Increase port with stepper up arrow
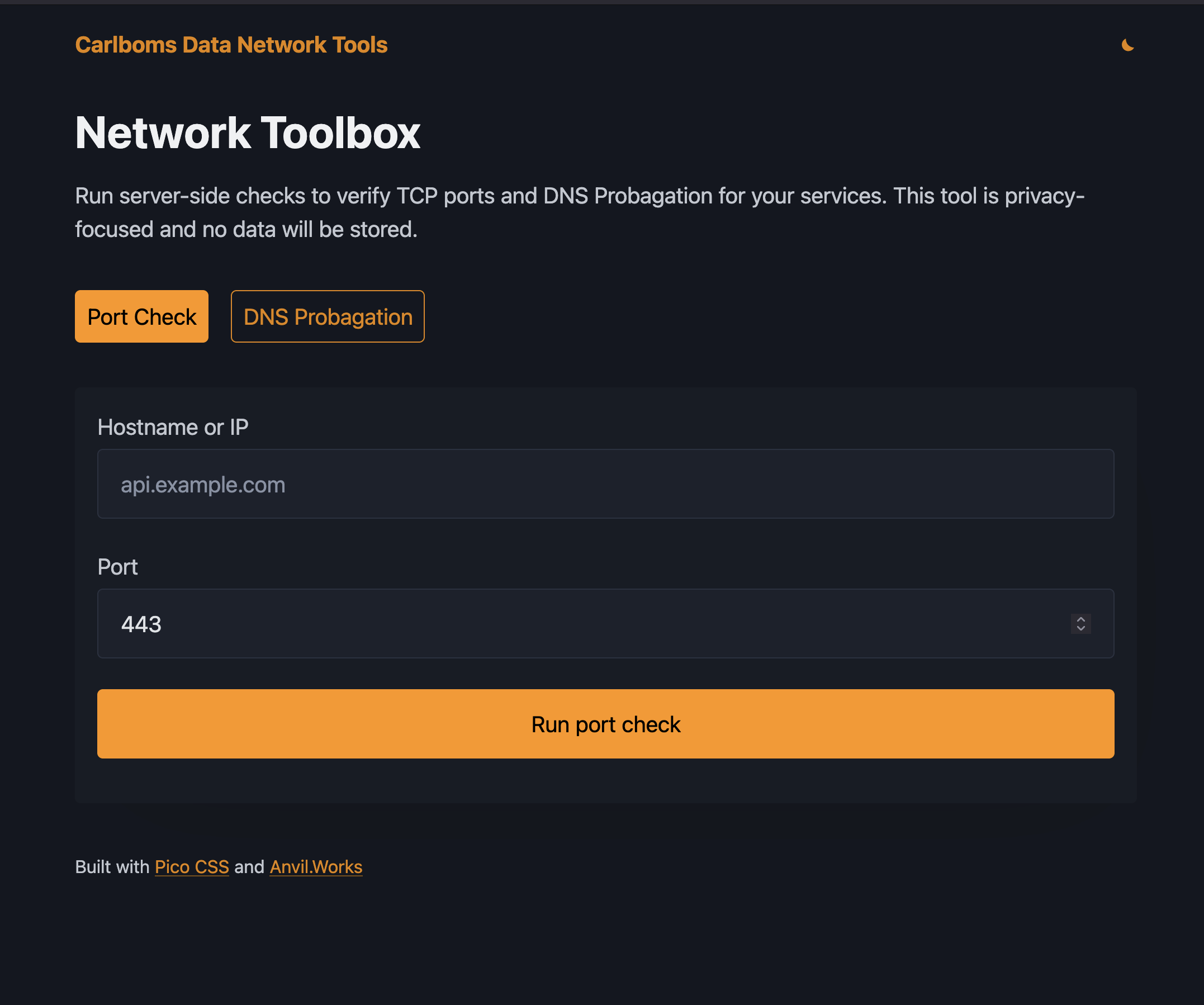The image size is (1204, 1005). tap(1080, 619)
